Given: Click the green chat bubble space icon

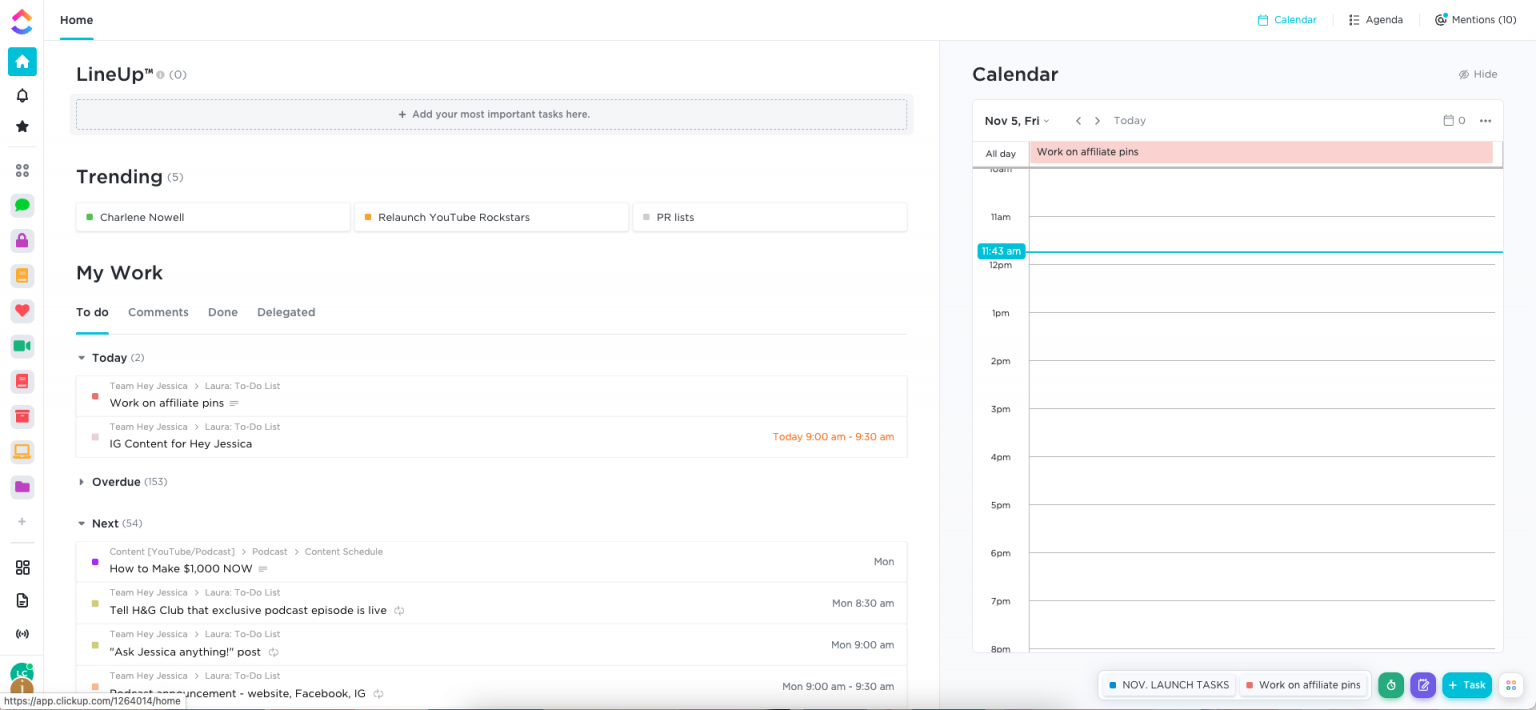Looking at the screenshot, I should [x=22, y=205].
